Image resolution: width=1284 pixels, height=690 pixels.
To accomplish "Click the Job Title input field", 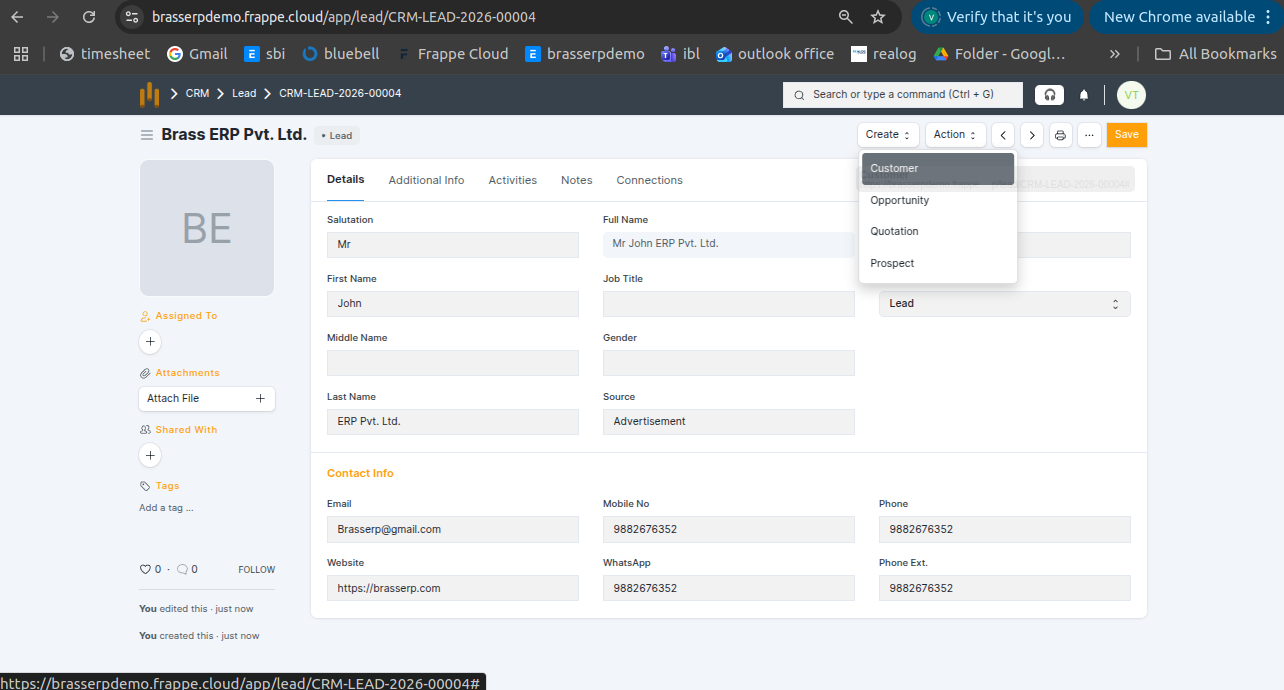I will tap(728, 304).
